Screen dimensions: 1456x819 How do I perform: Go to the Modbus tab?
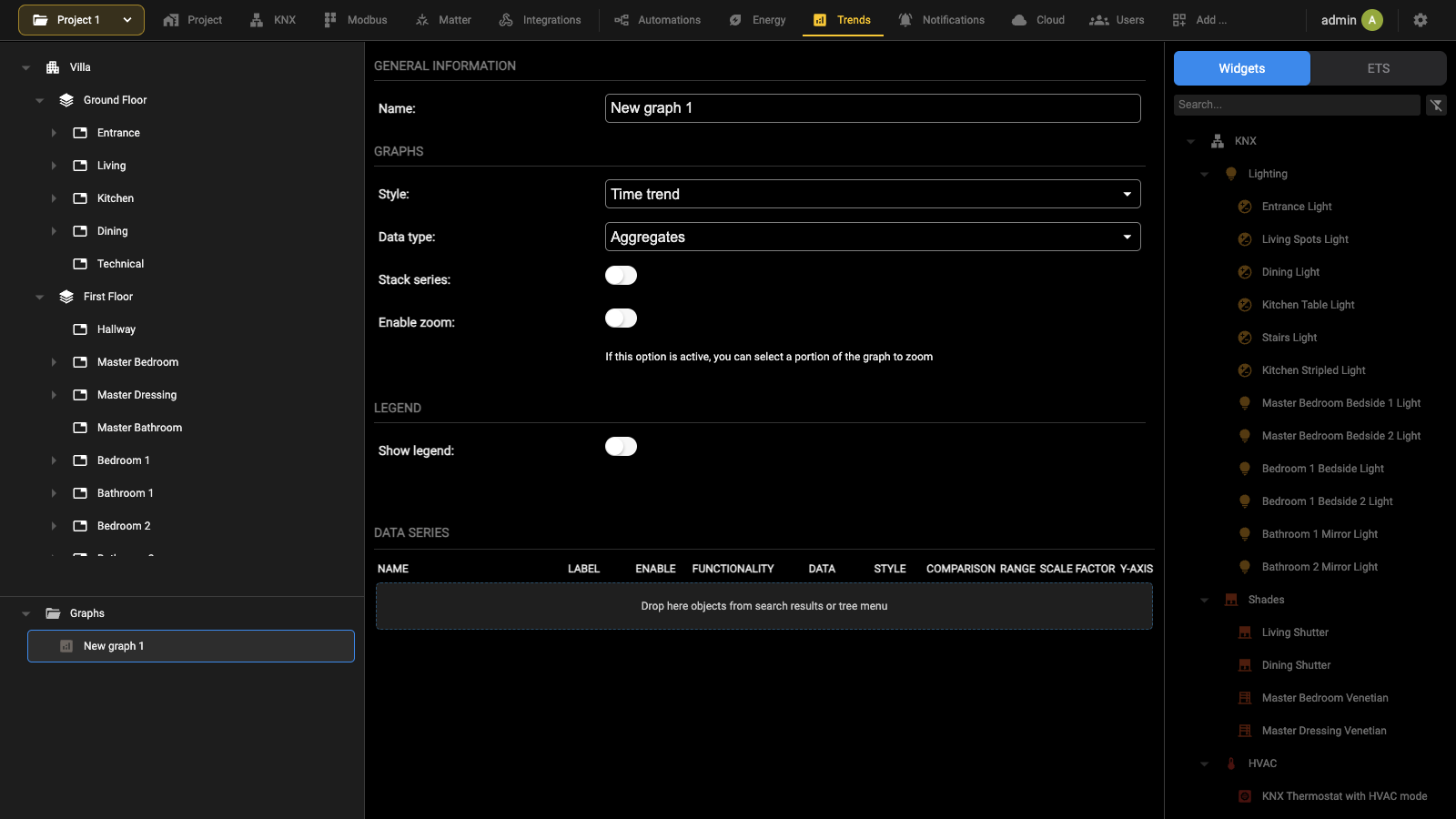coord(355,20)
